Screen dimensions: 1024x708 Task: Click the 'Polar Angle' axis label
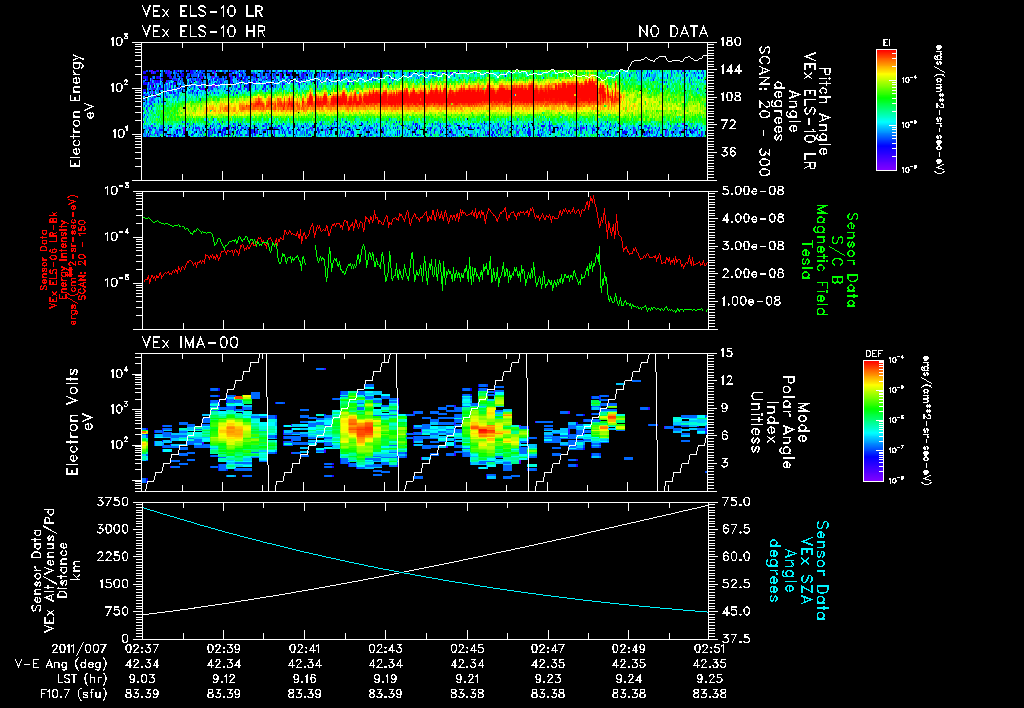point(788,422)
